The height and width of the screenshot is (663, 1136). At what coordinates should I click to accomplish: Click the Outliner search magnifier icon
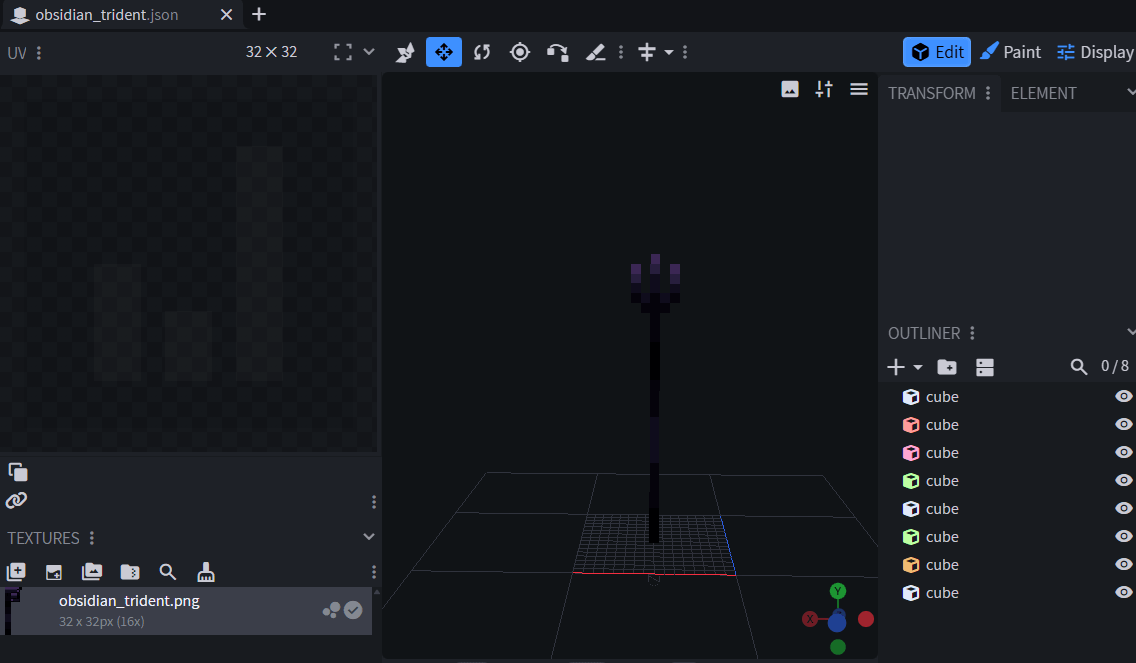point(1079,367)
